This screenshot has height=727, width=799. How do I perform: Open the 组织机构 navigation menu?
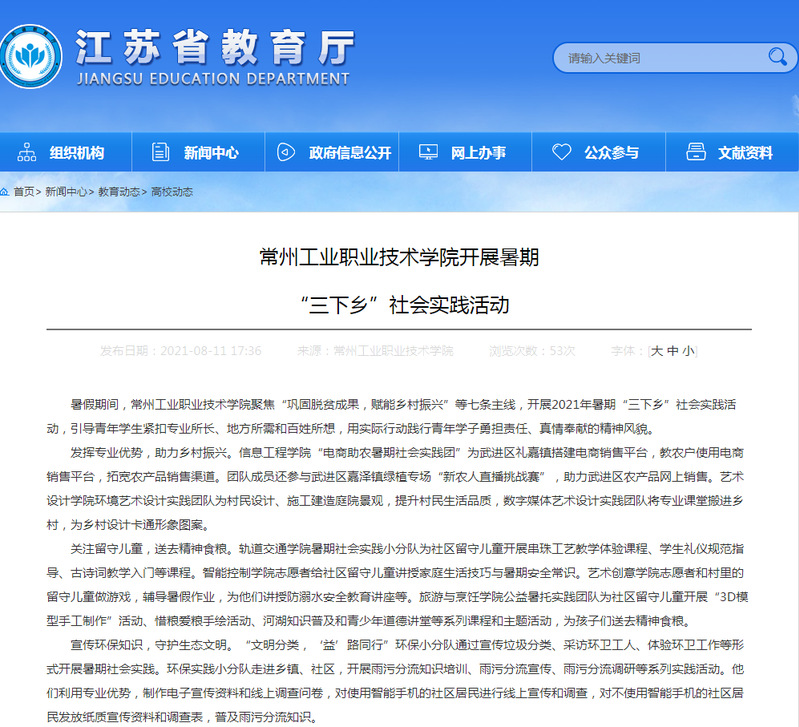point(76,153)
